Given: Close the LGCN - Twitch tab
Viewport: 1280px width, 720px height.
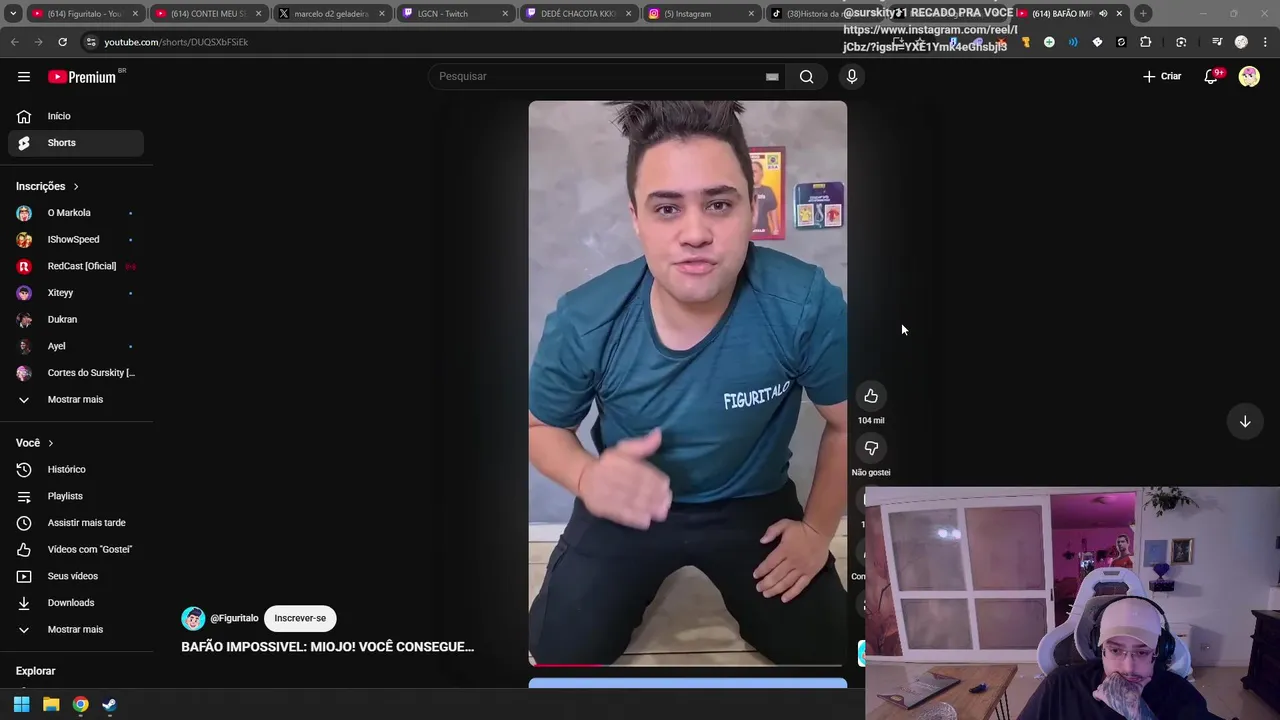Looking at the screenshot, I should pyautogui.click(x=505, y=13).
